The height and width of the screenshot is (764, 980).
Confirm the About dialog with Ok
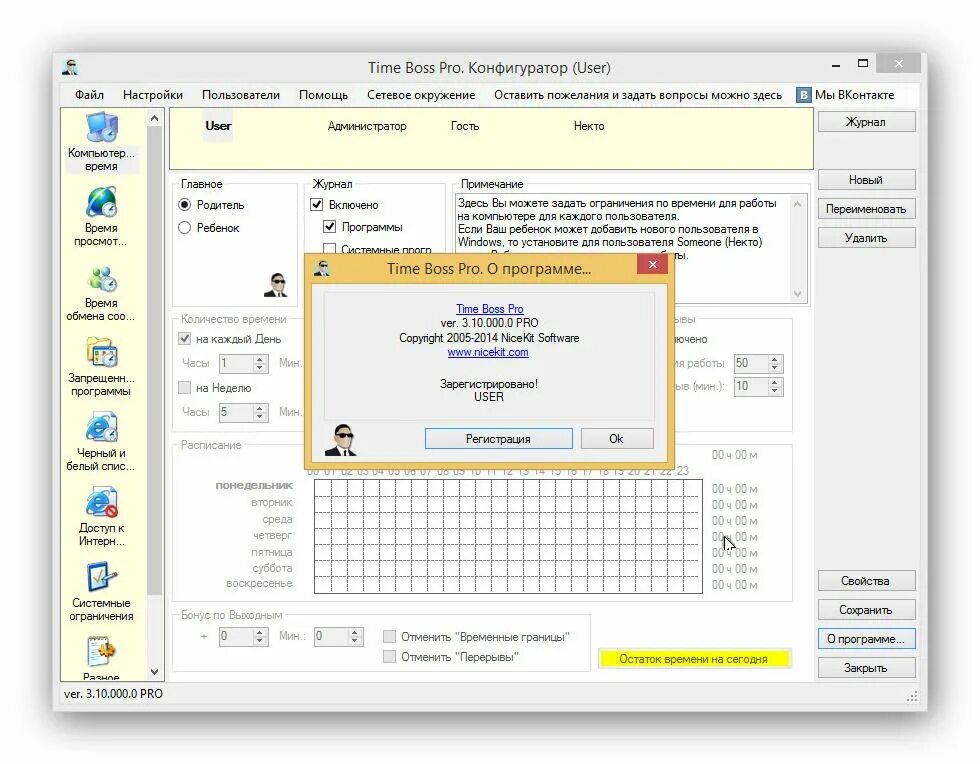pos(616,439)
